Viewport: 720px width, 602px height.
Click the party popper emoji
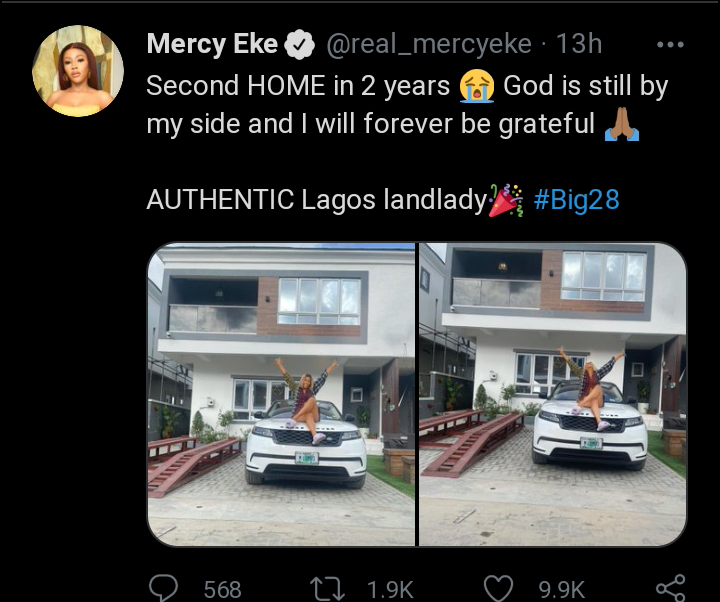click(x=506, y=200)
